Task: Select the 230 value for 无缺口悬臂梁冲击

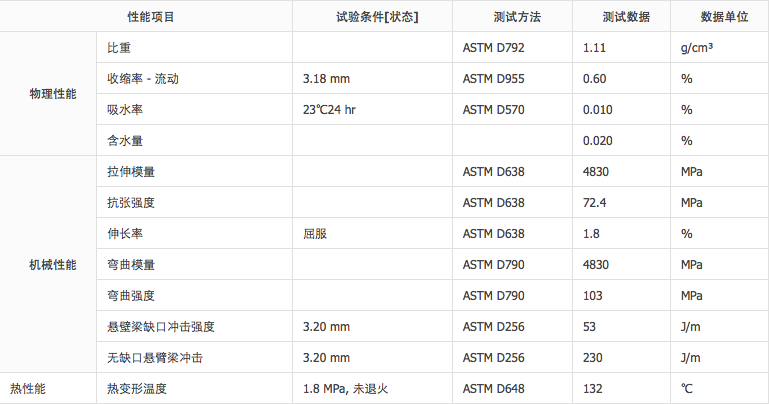Action: point(593,358)
